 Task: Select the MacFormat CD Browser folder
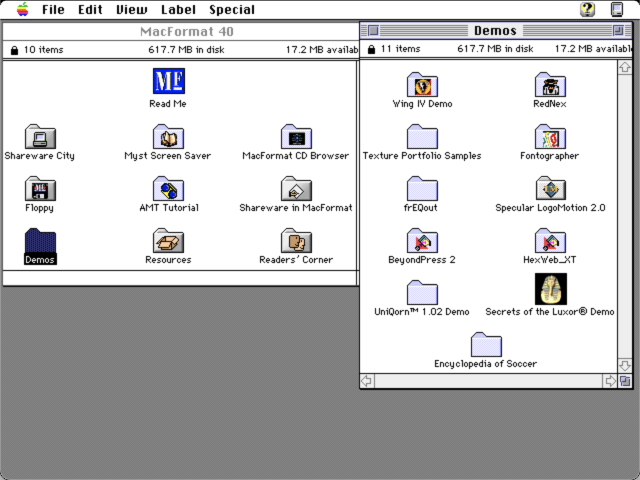296,137
